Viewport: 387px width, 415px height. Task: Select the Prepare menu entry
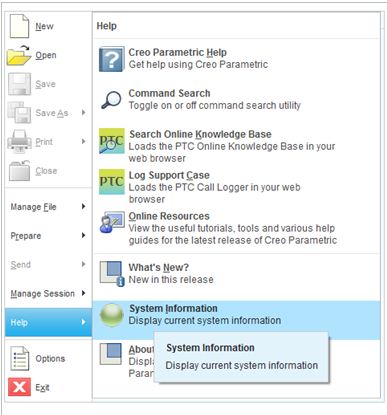[x=48, y=236]
